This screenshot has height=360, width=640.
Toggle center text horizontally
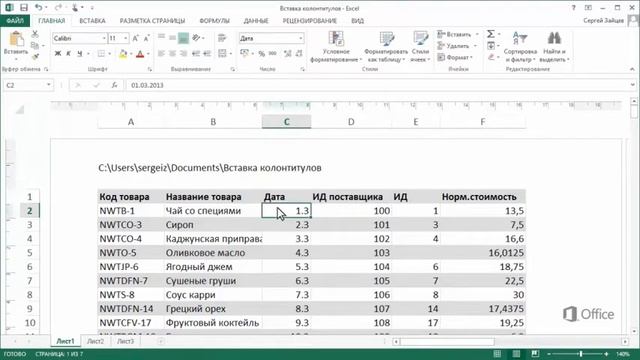172,53
